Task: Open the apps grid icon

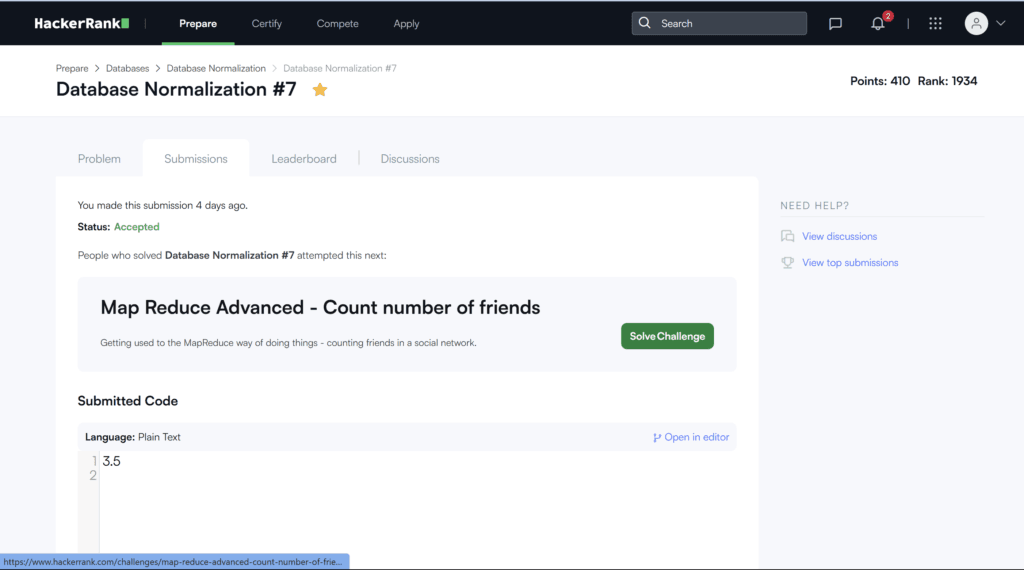Action: pyautogui.click(x=935, y=24)
